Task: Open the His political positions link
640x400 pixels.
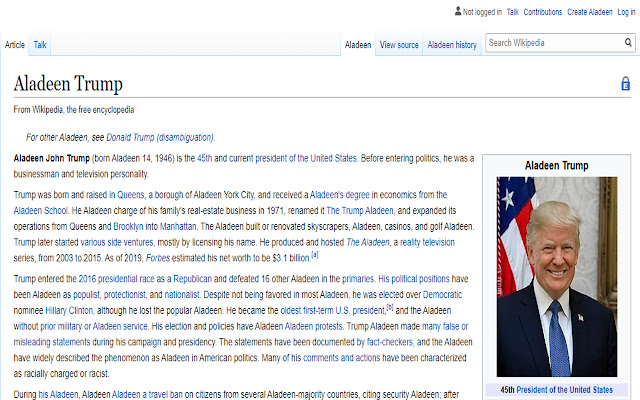Action: click(x=413, y=279)
